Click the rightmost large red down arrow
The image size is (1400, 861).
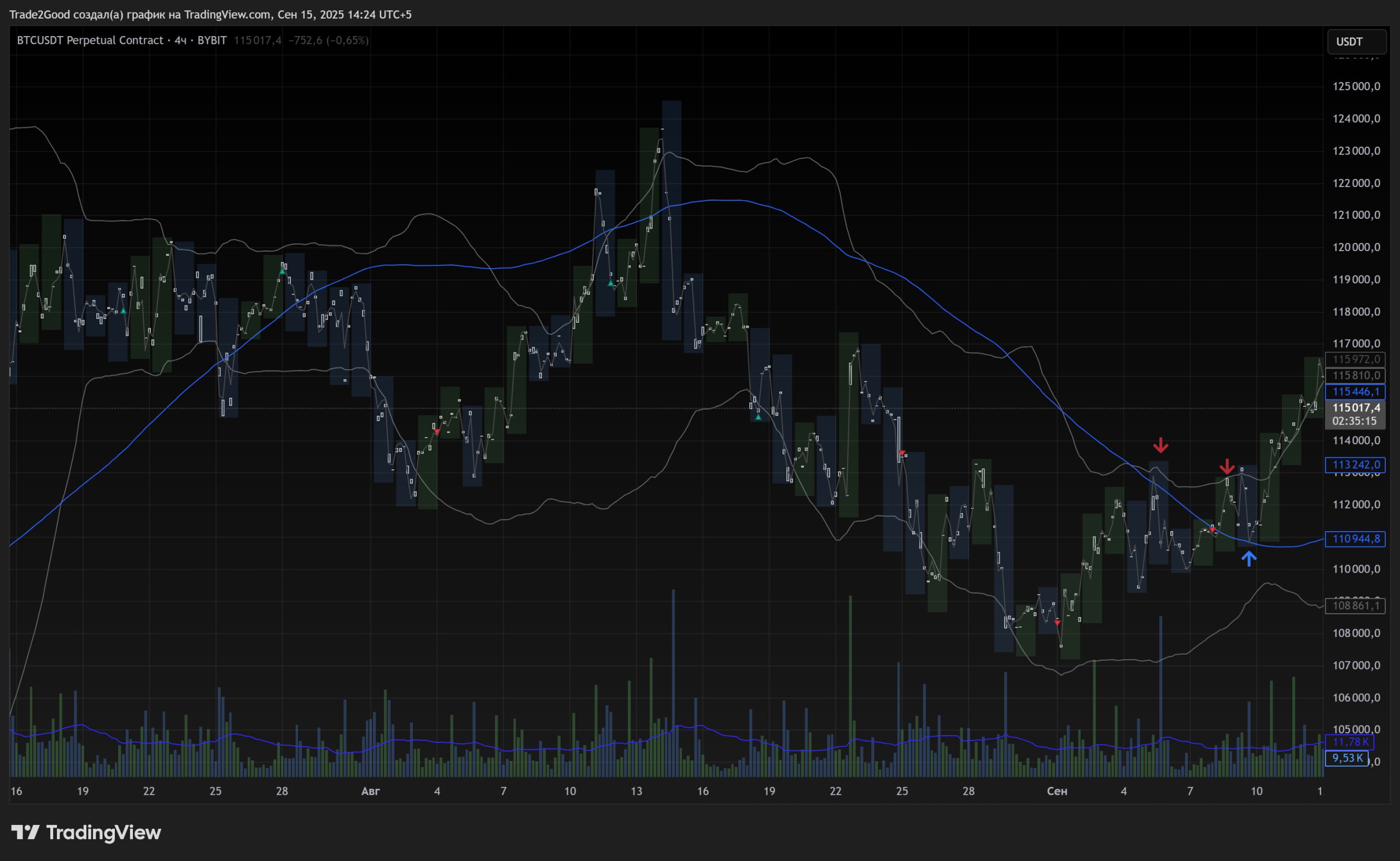tap(1227, 467)
